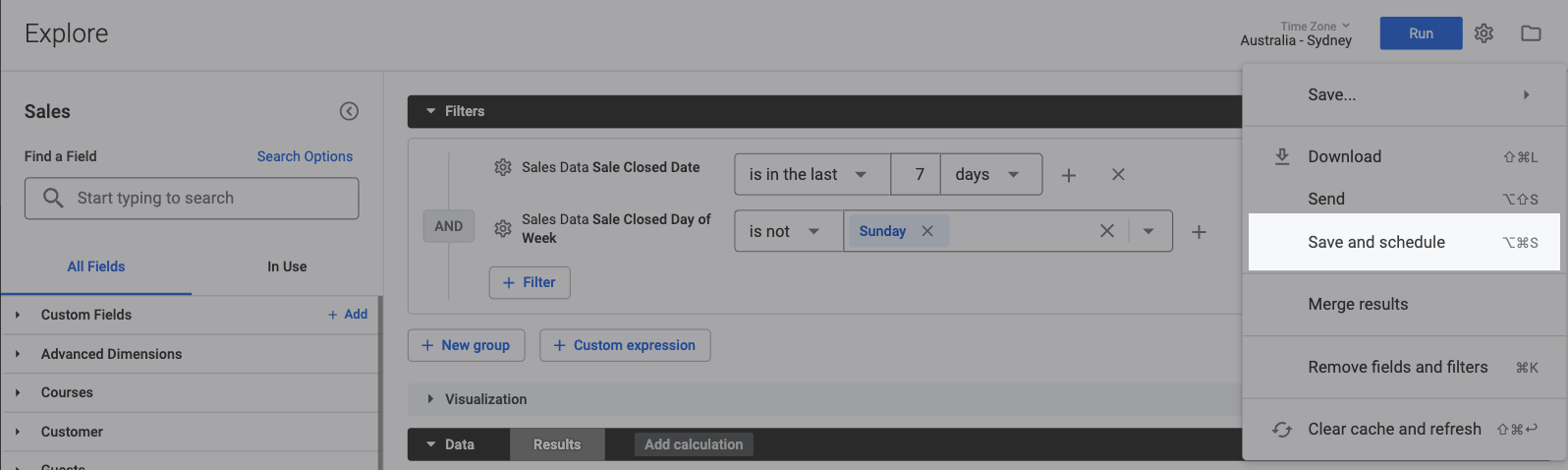Screen dimensions: 1568x470
Task: Choose Send from the menu
Action: [x=1405, y=199]
